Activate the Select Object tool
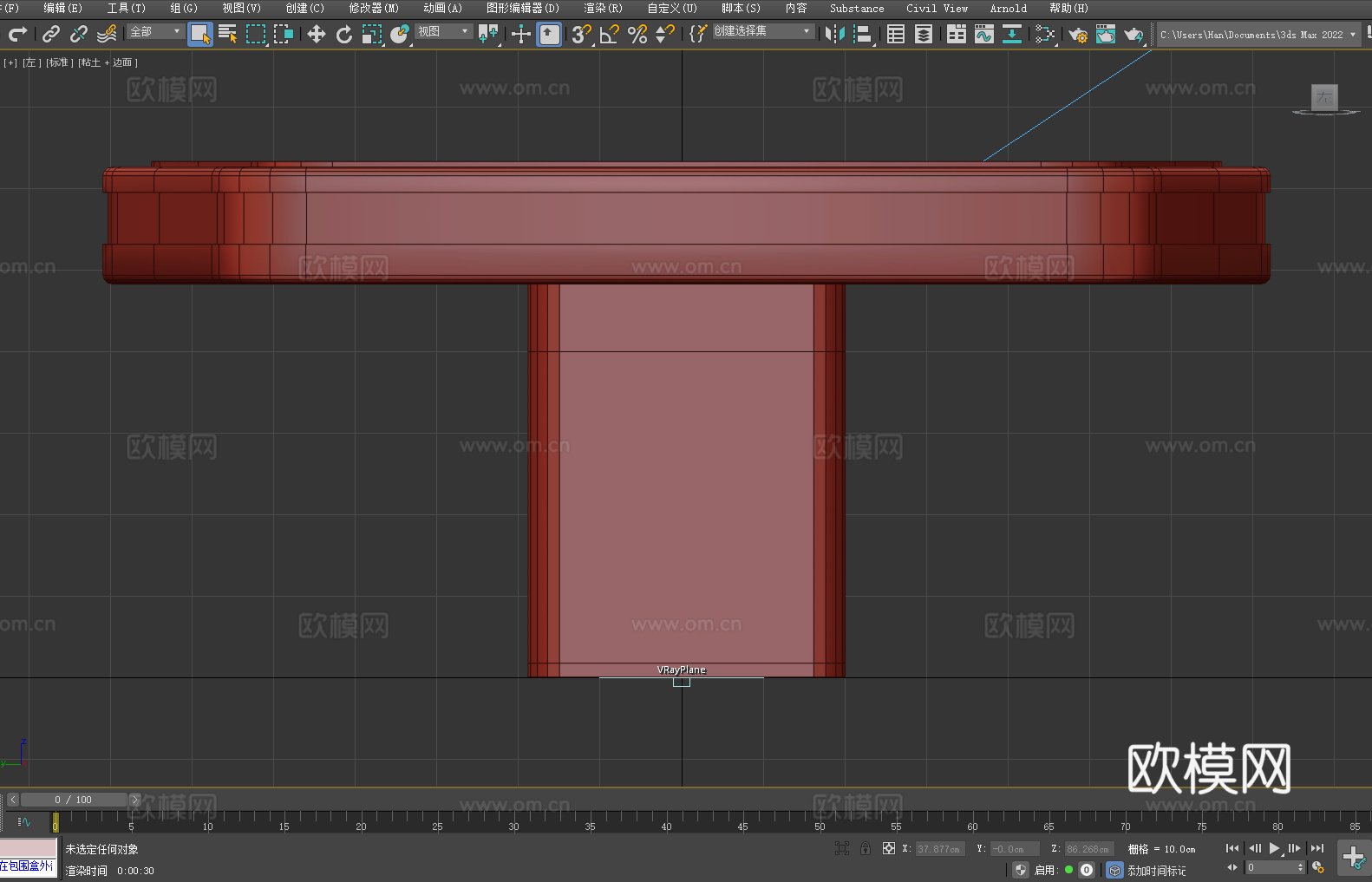Image resolution: width=1372 pixels, height=882 pixels. click(x=200, y=34)
